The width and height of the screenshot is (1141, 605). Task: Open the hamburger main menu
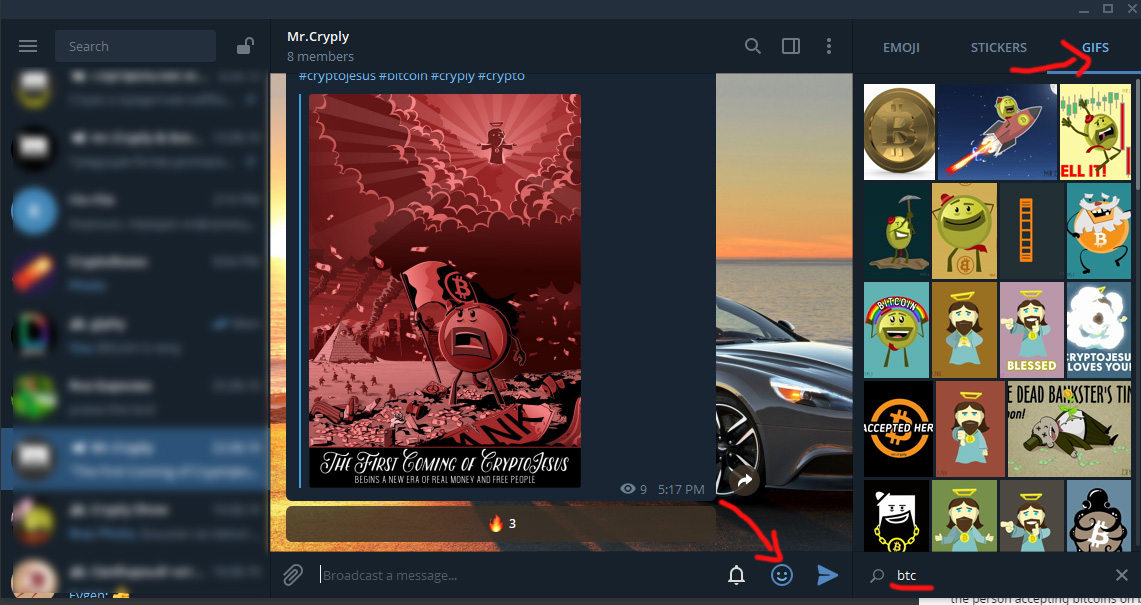28,47
